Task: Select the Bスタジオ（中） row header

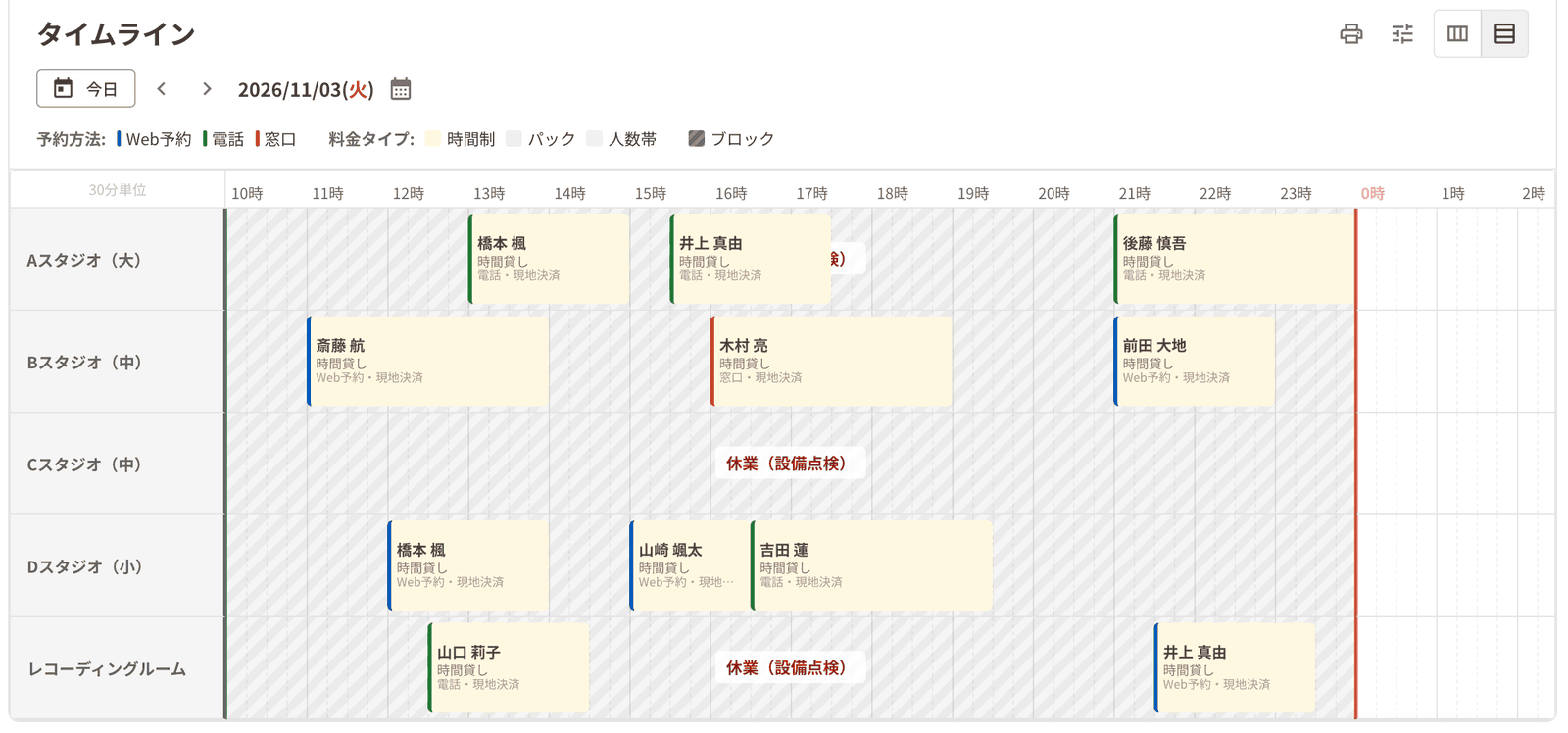Action: 118,362
